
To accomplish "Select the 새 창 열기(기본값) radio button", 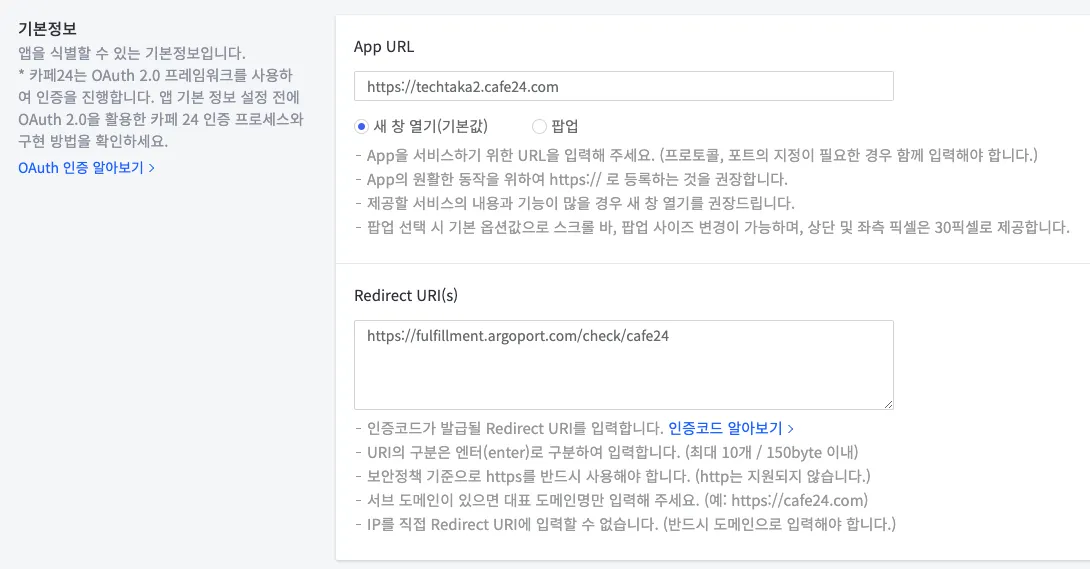I will 361,127.
